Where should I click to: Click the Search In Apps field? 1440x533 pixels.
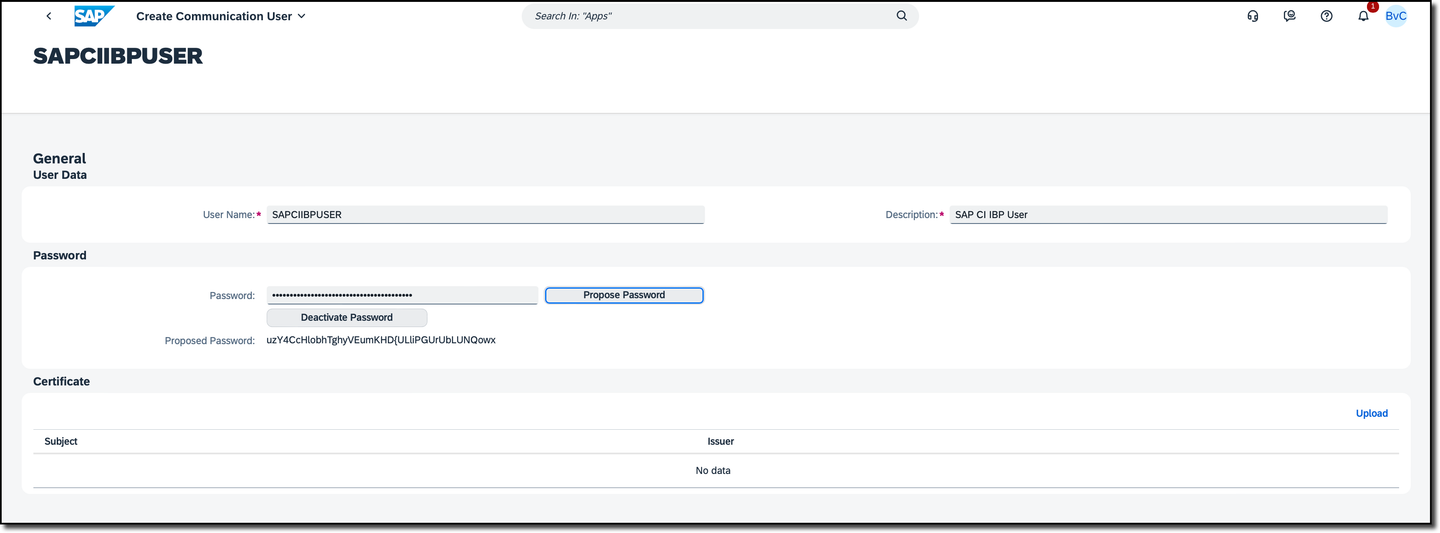pyautogui.click(x=710, y=16)
